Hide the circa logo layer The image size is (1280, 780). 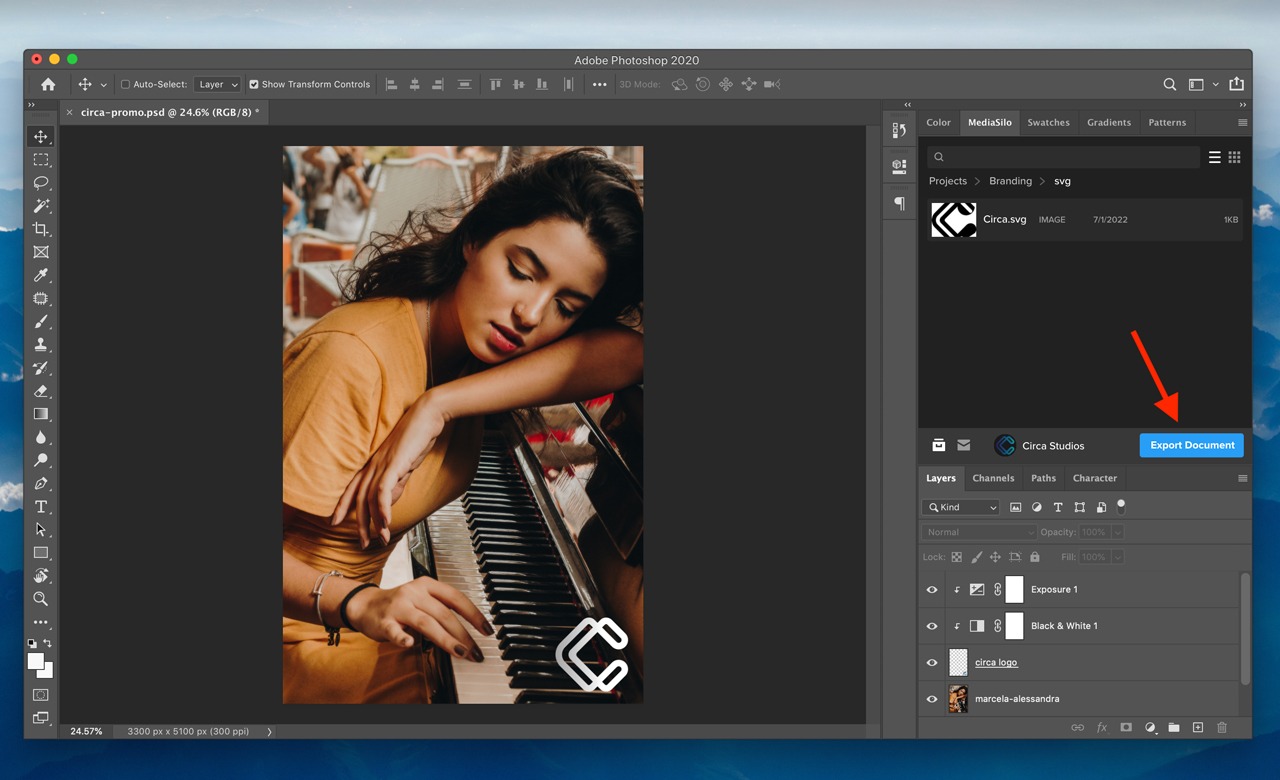(931, 662)
